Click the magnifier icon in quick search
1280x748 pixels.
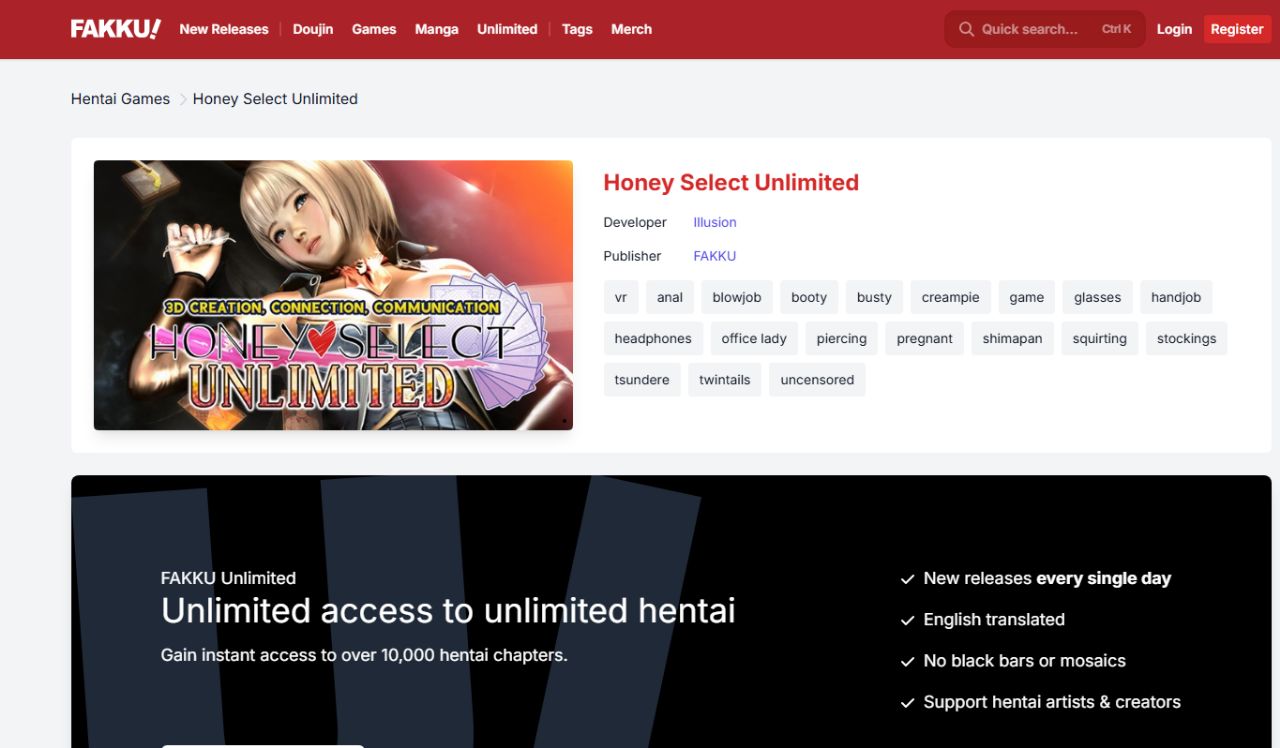tap(966, 29)
